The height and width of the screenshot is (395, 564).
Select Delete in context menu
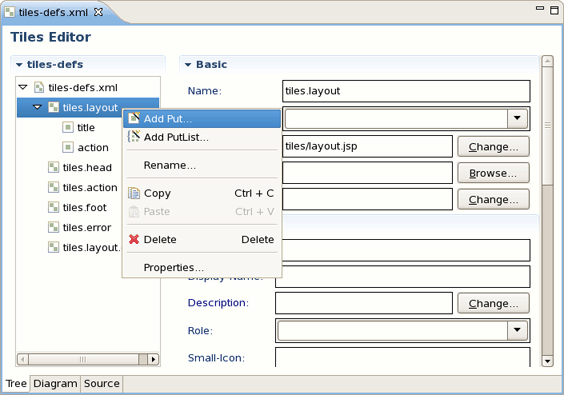[202, 239]
